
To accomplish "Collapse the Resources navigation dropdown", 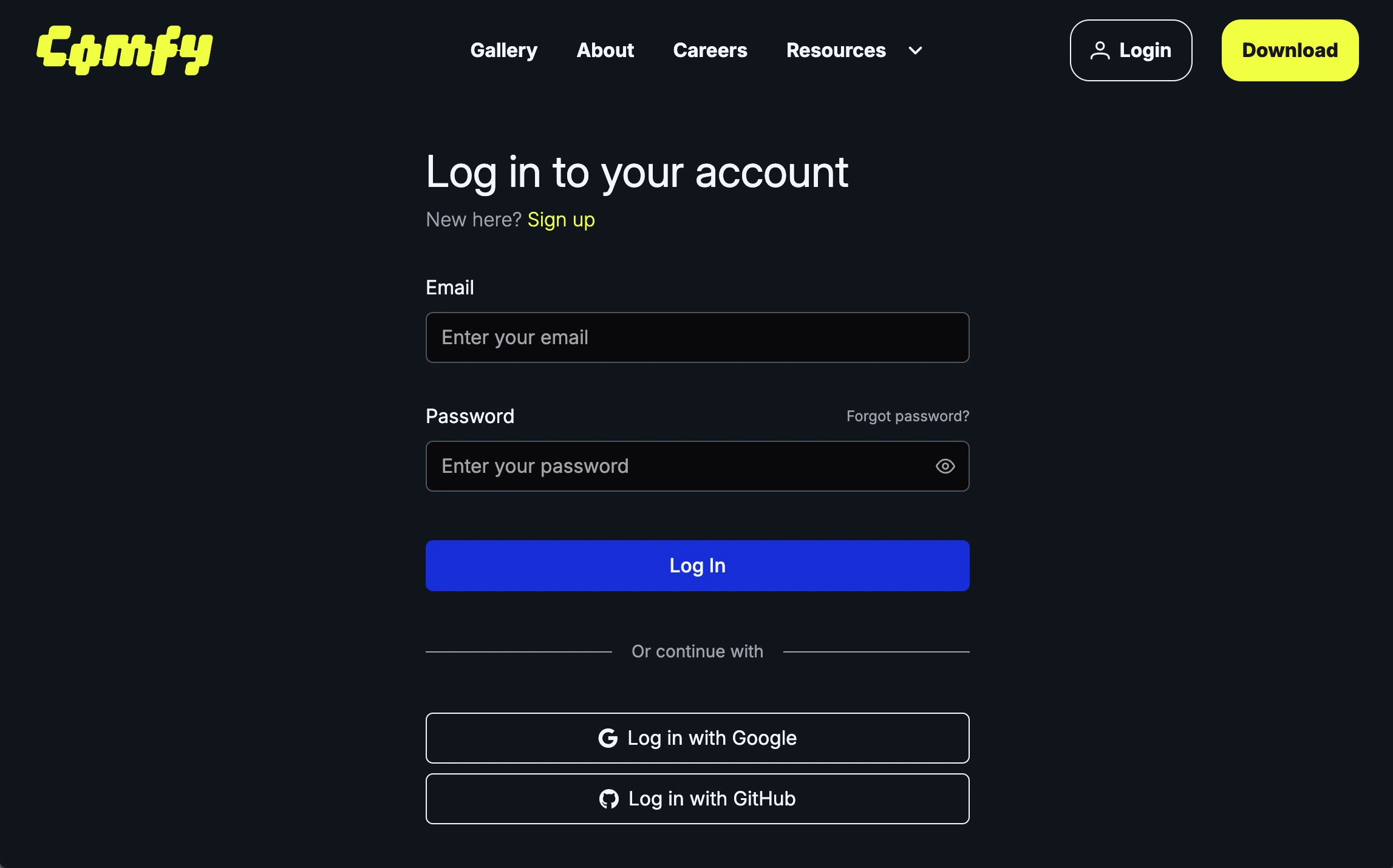I will (914, 51).
